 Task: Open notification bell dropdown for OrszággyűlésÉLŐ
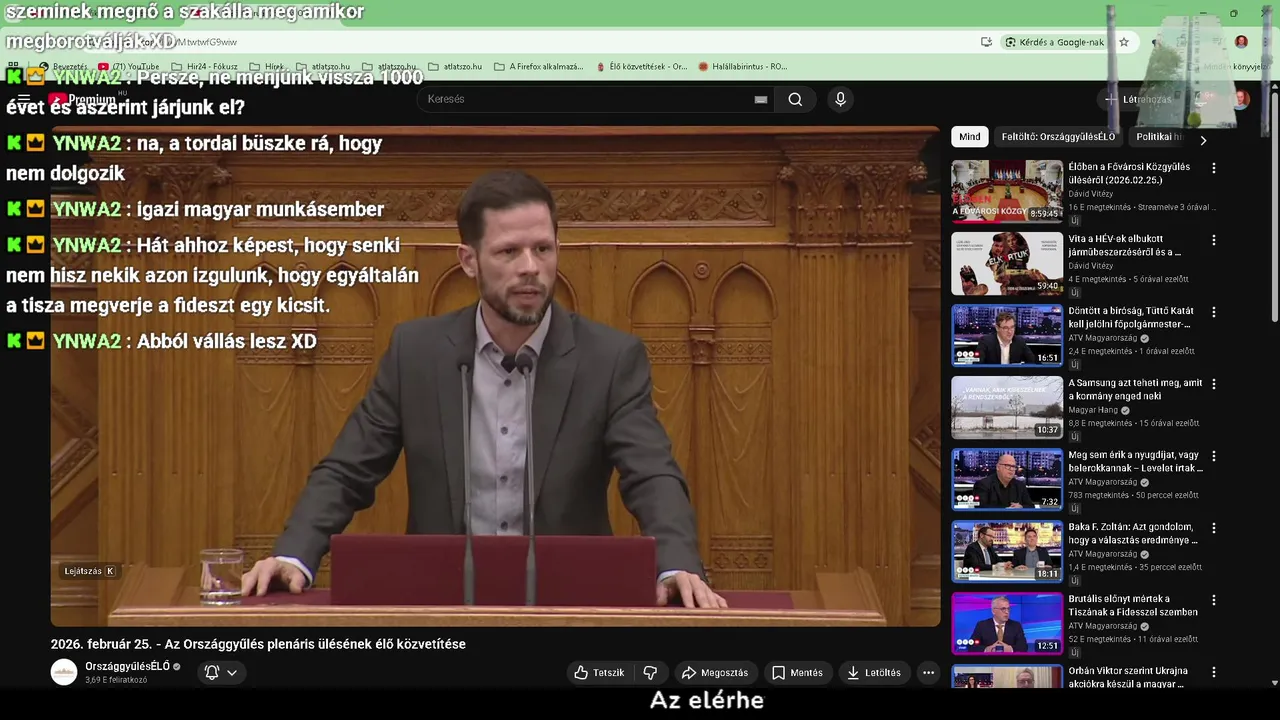point(221,672)
